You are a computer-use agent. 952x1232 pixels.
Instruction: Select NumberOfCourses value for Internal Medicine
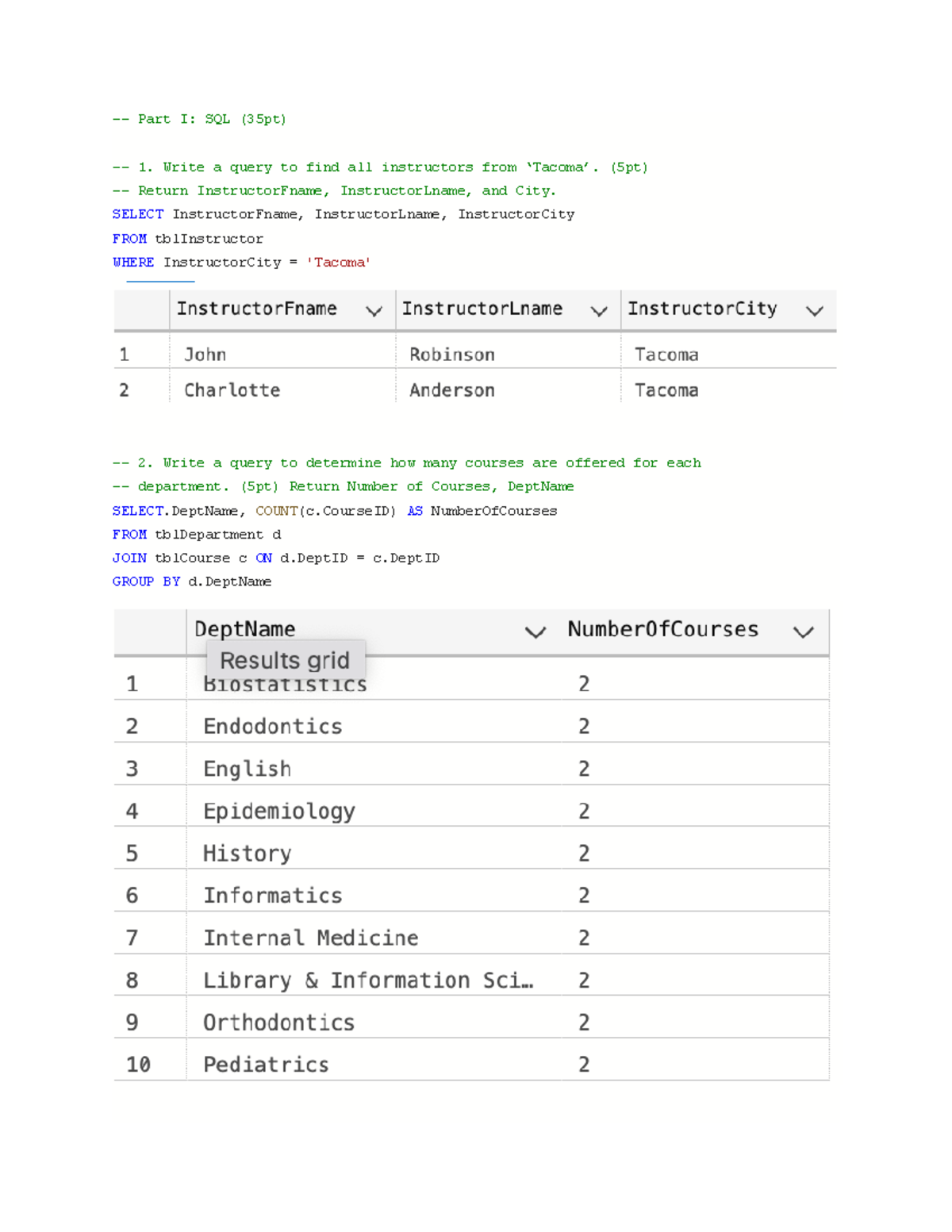[x=584, y=938]
